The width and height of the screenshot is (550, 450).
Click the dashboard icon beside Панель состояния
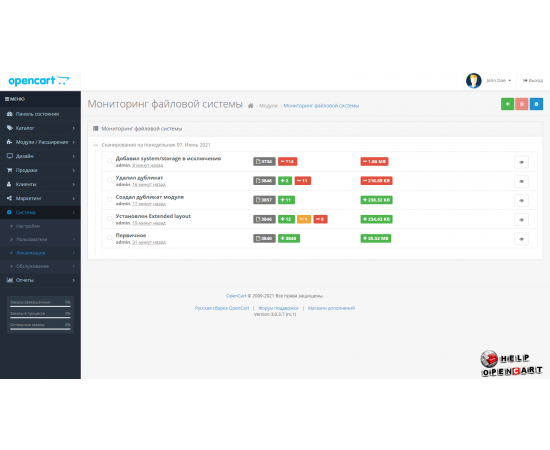9,114
